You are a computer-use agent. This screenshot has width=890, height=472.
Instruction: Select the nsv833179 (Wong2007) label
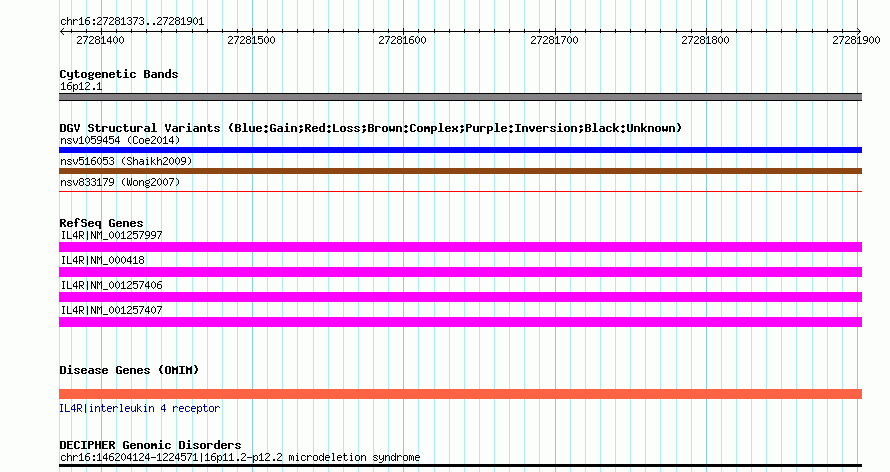pyautogui.click(x=120, y=182)
